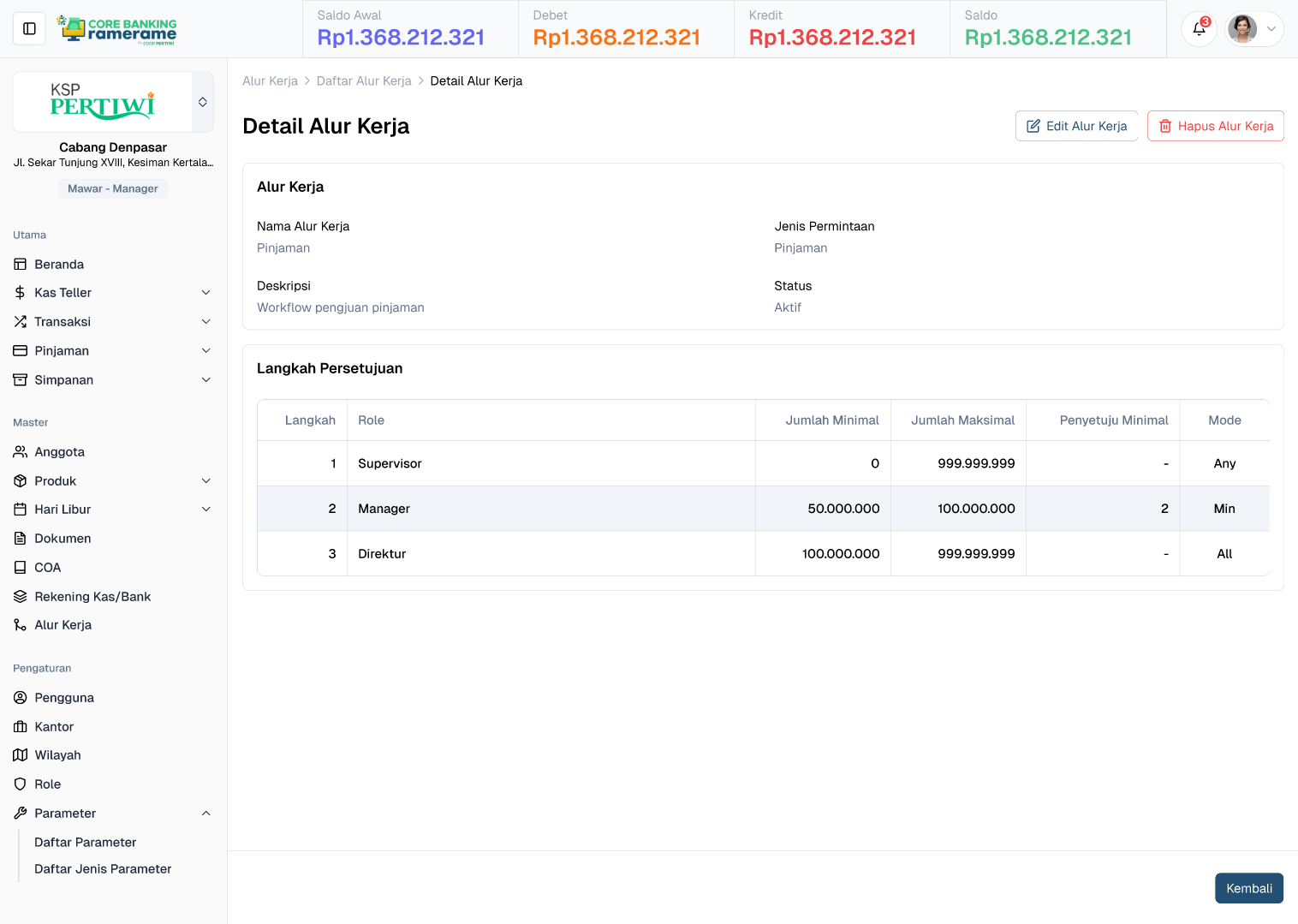Viewport: 1298px width, 924px height.
Task: Click the Anggota members icon
Action: pyautogui.click(x=21, y=452)
